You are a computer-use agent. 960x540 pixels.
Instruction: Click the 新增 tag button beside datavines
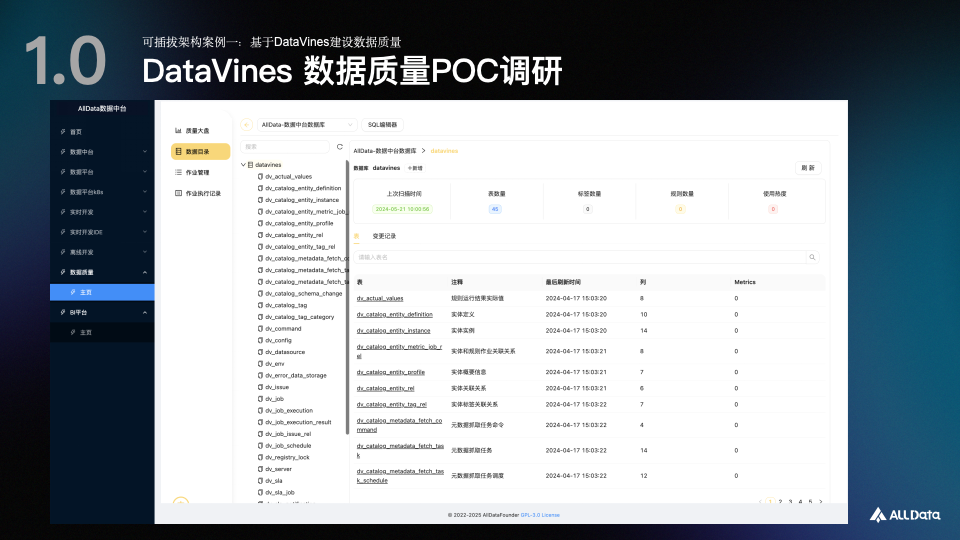pos(415,168)
